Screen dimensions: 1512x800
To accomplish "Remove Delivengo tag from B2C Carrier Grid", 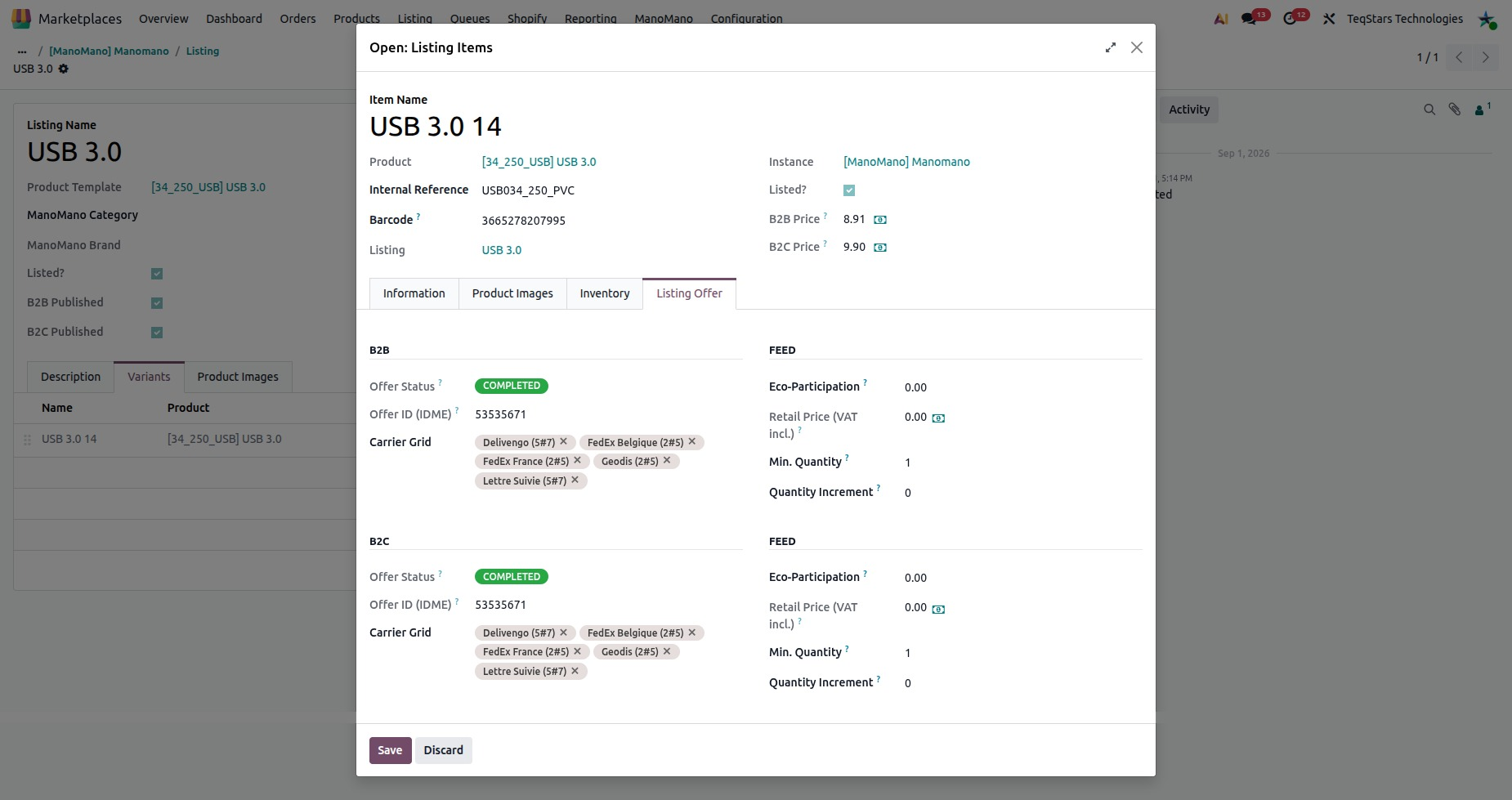I will point(563,632).
